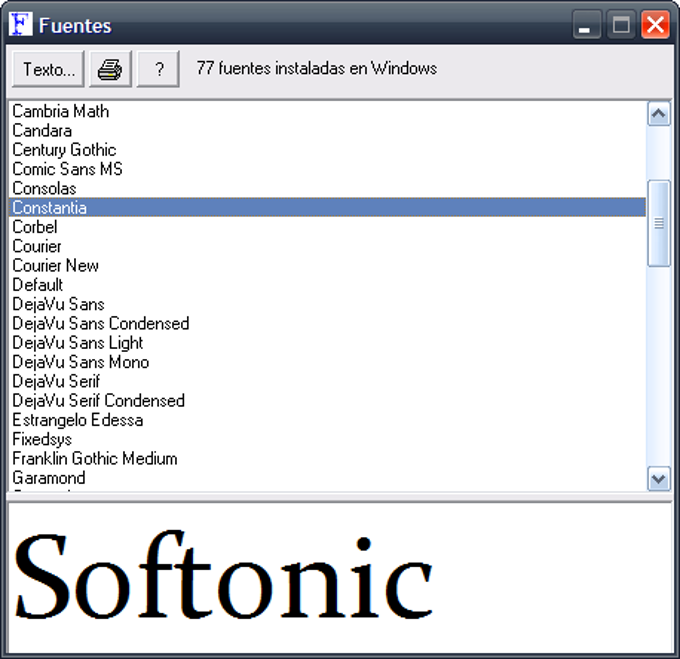680x659 pixels.
Task: Close the Fuentes window
Action: [655, 25]
